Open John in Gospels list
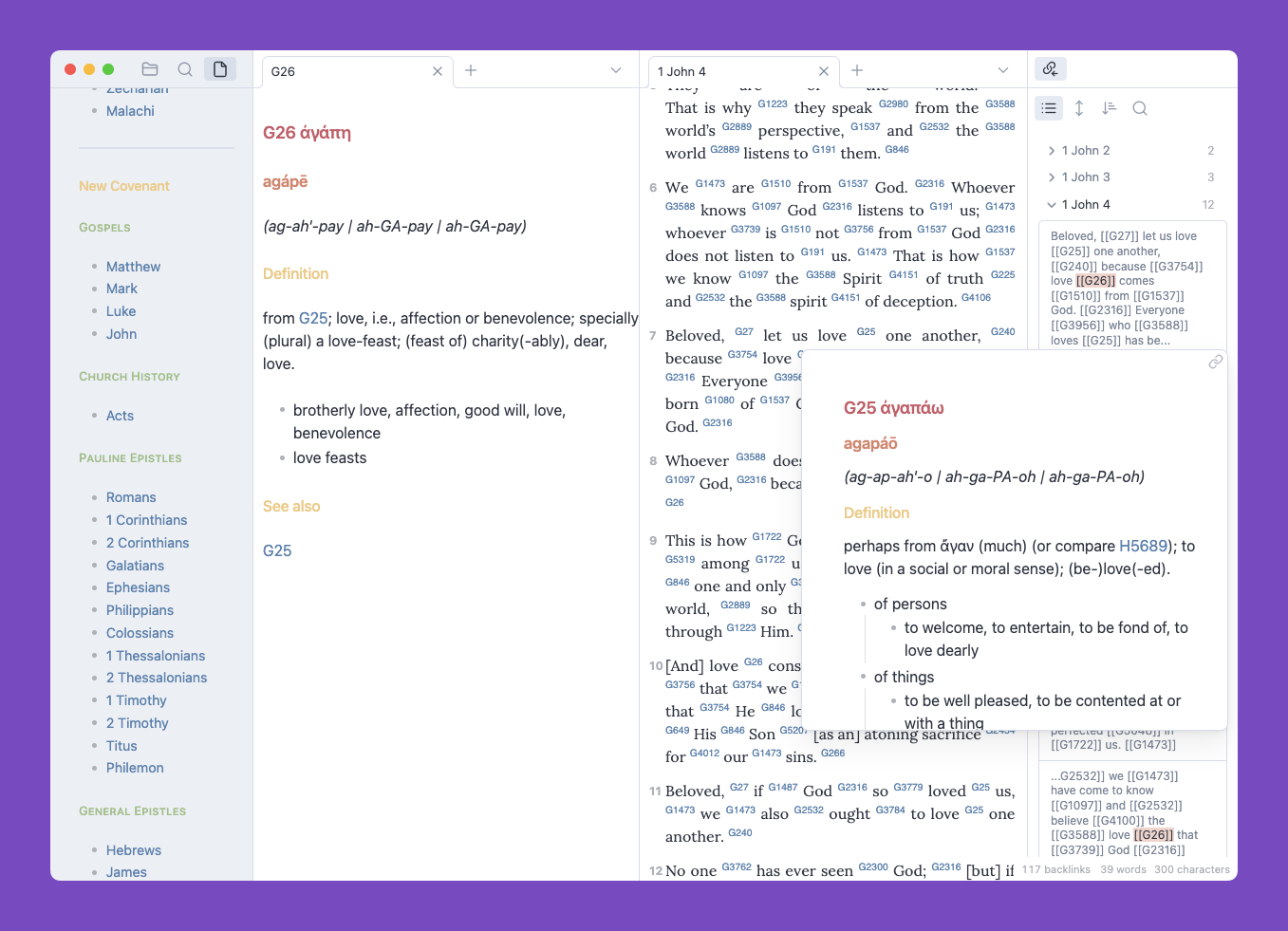 click(121, 334)
